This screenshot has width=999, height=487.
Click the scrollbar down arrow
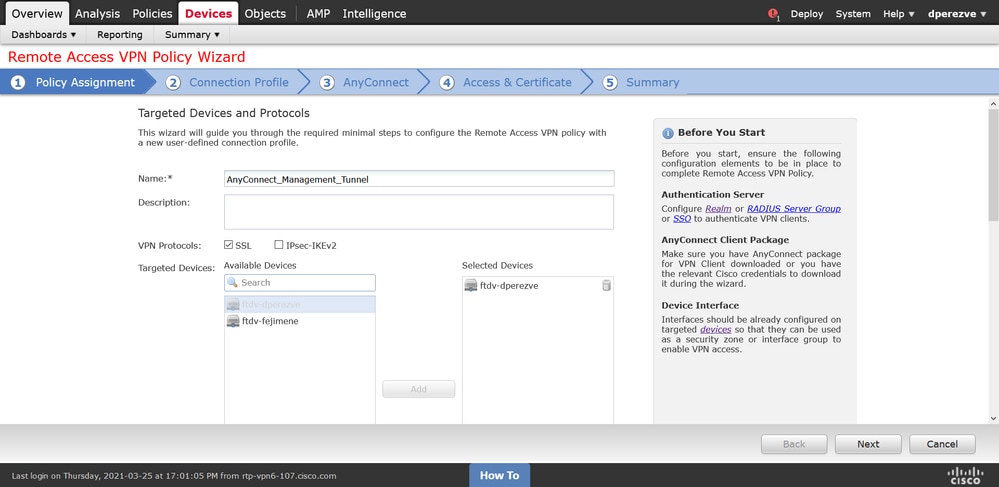(x=993, y=418)
